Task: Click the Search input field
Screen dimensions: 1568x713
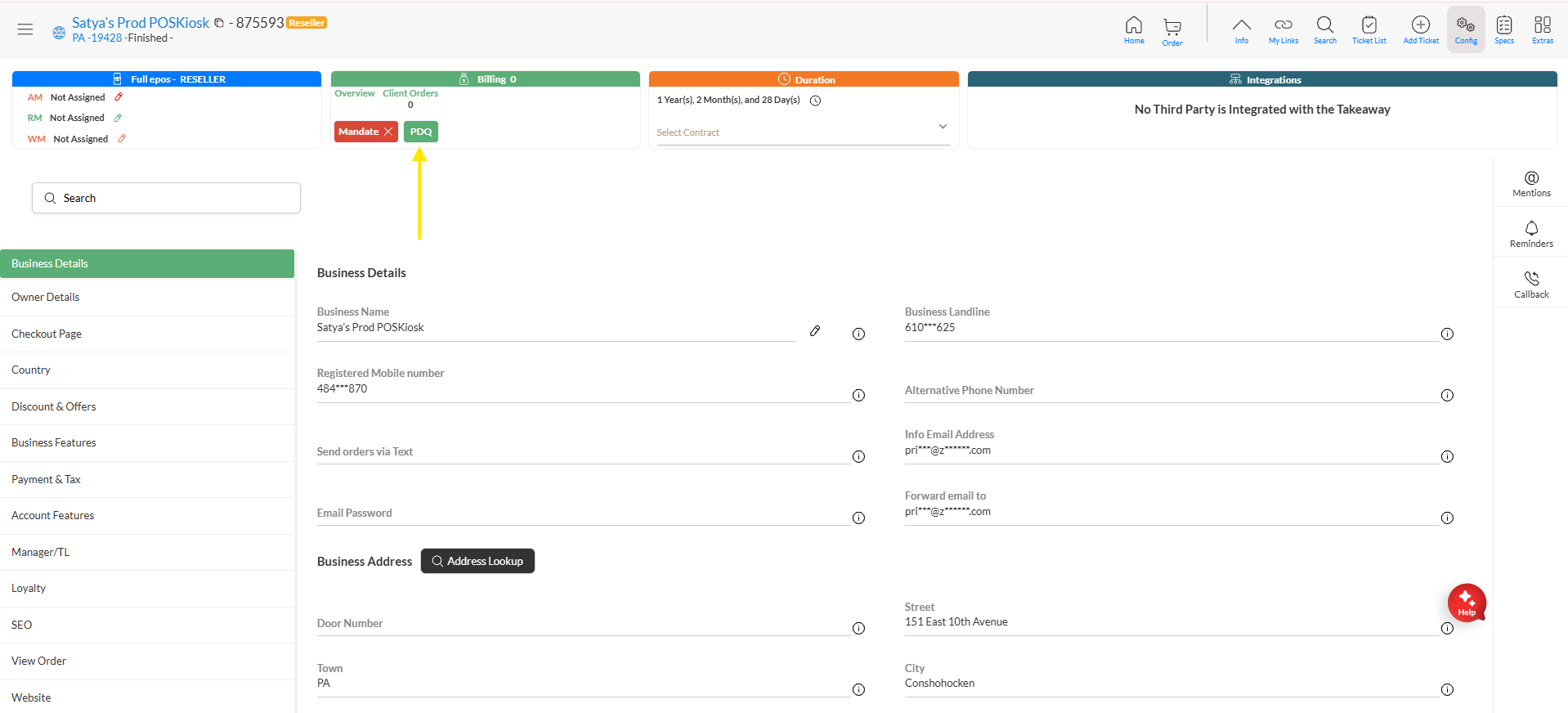Action: 167,198
